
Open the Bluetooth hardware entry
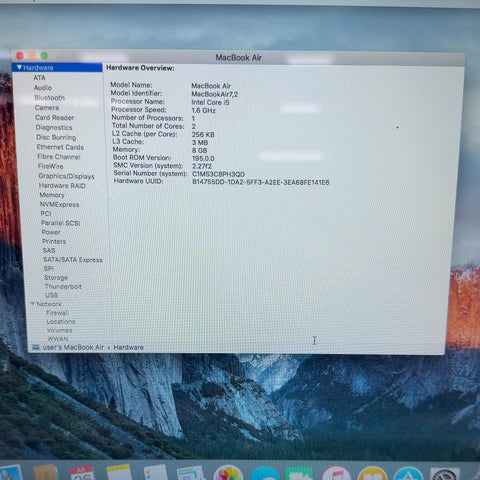click(49, 98)
